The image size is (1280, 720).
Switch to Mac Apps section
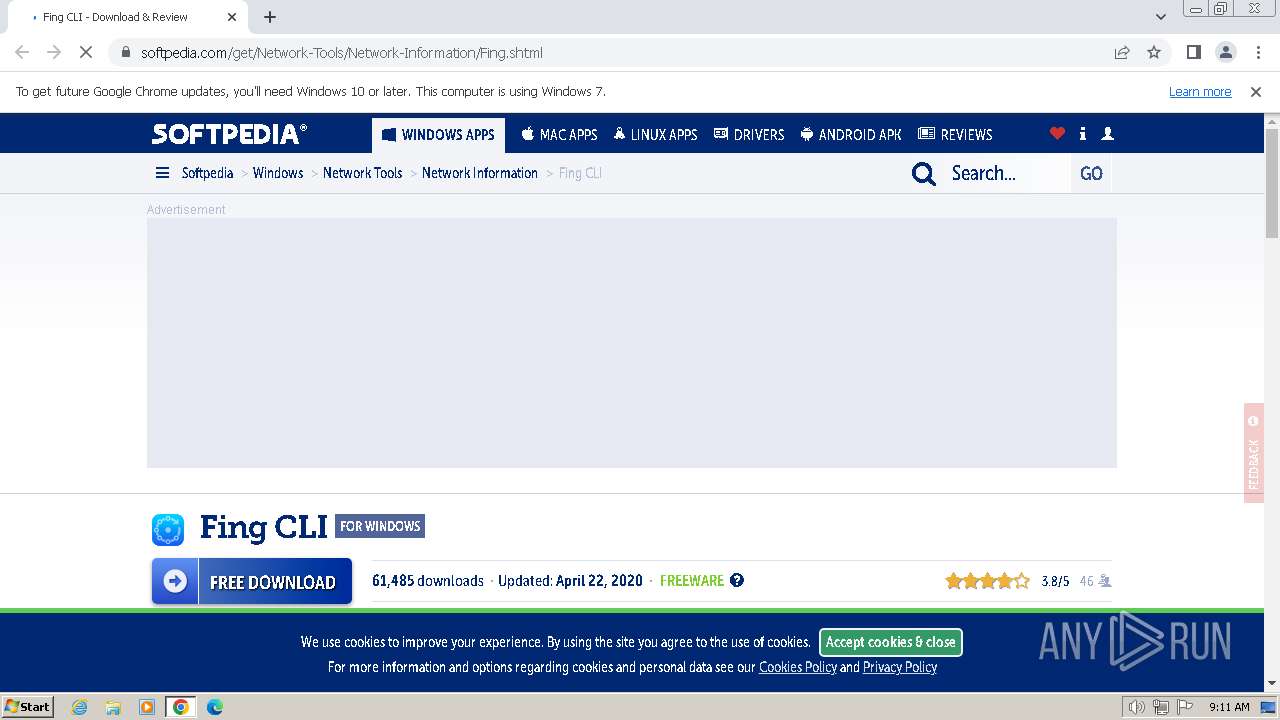tap(559, 134)
